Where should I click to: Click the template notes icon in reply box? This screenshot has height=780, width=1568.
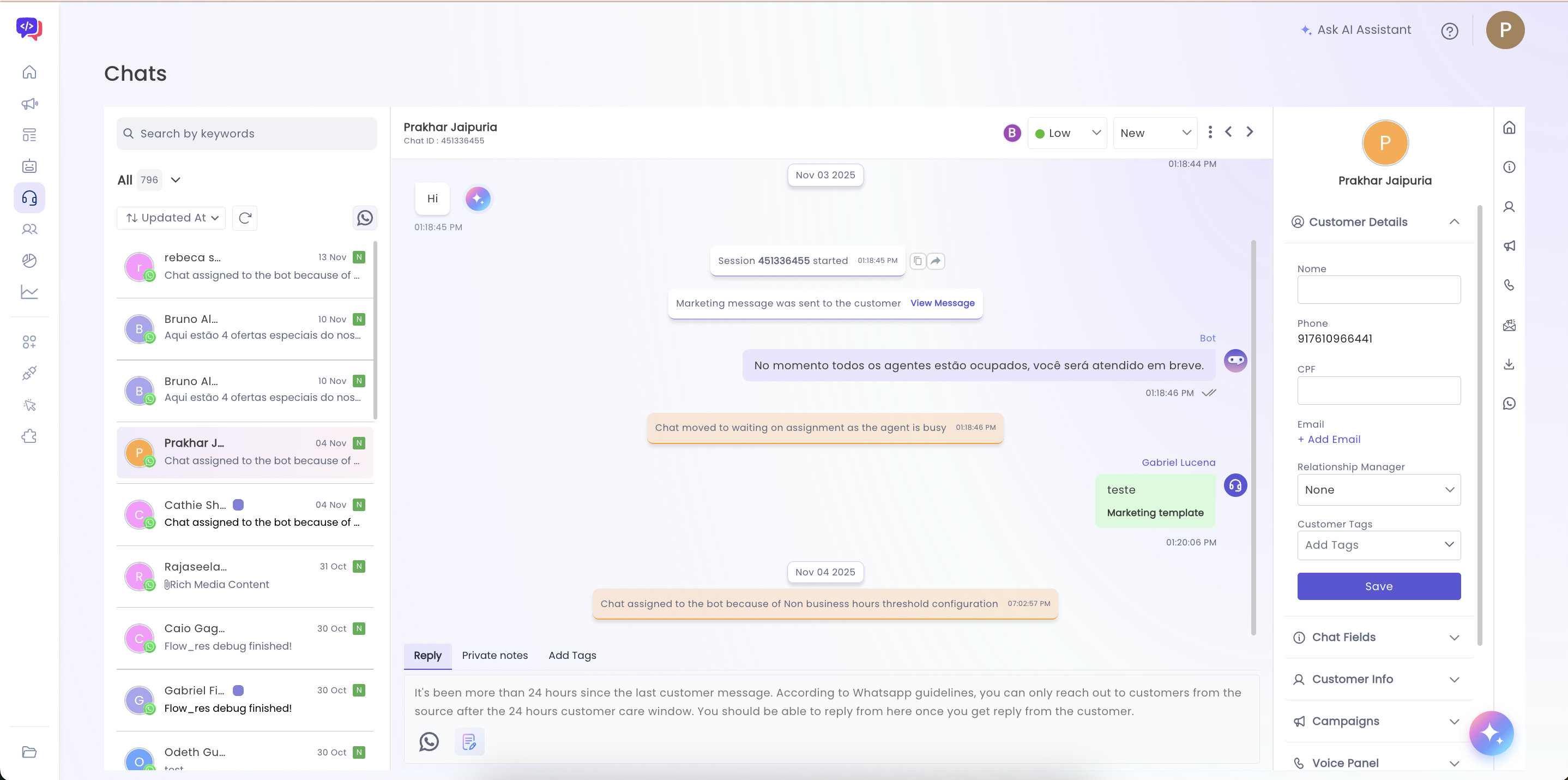(469, 742)
